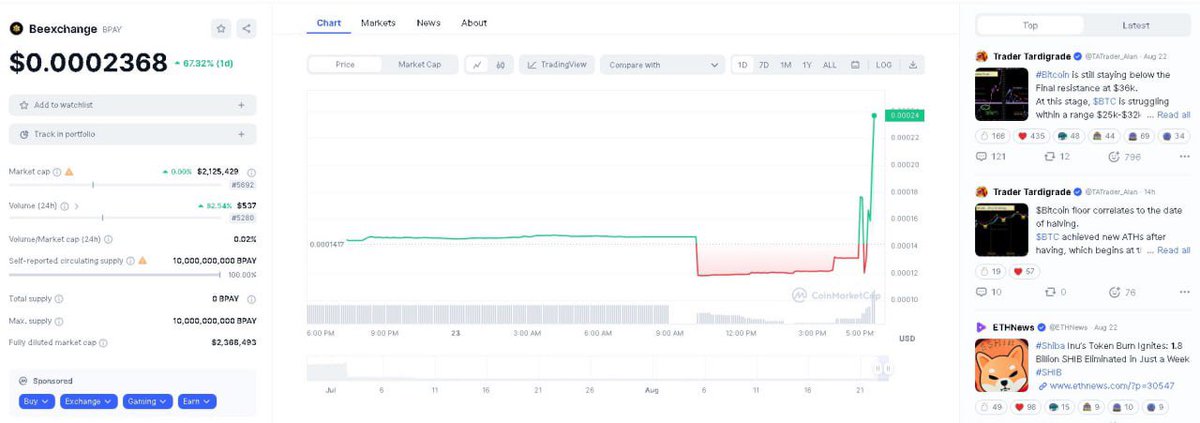The image size is (1200, 423).
Task: Open the Chart tab
Action: click(x=328, y=22)
